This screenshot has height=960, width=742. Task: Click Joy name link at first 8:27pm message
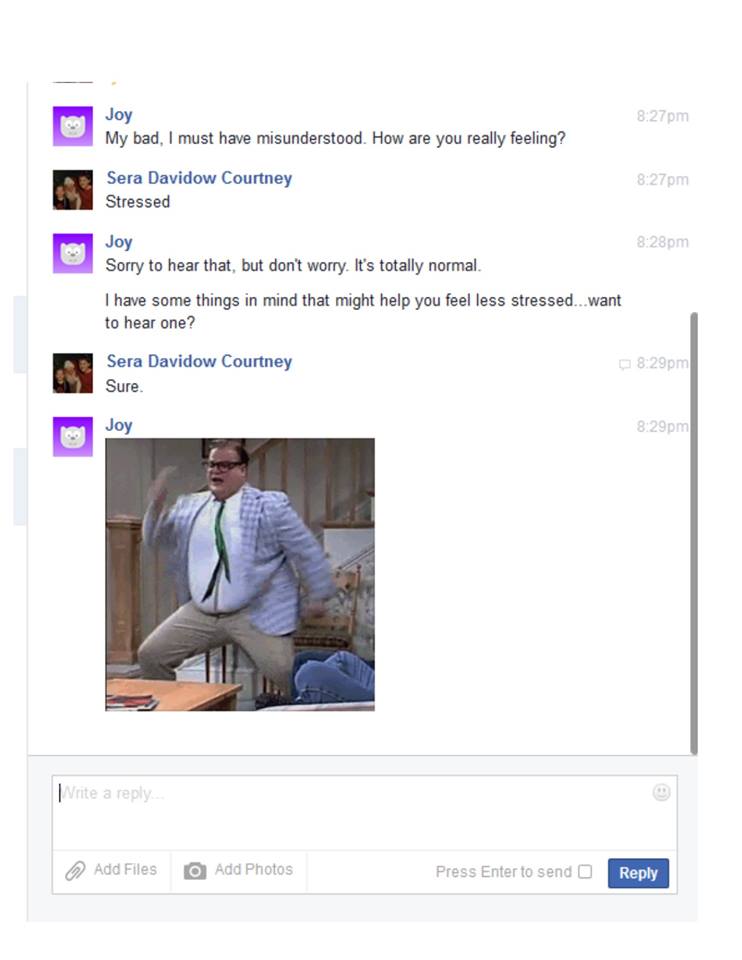point(119,114)
